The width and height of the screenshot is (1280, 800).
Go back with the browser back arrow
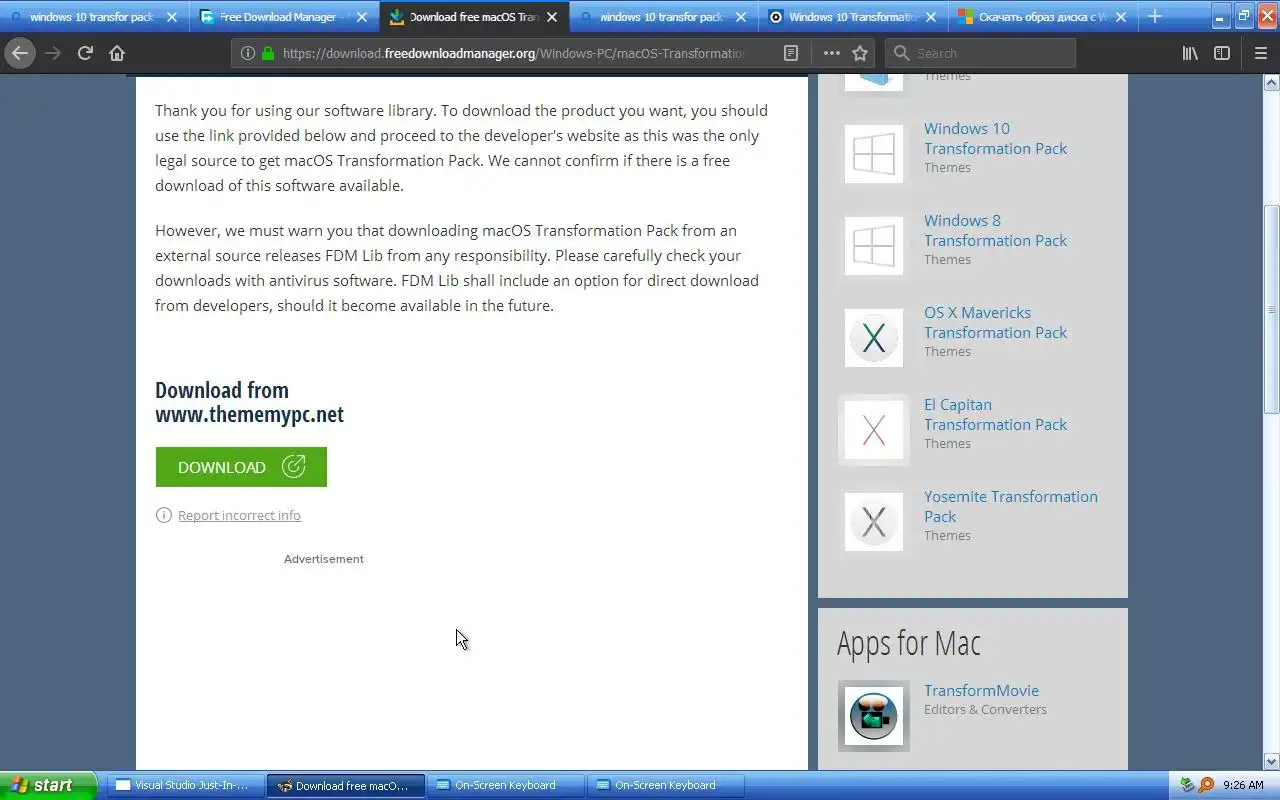click(x=20, y=53)
